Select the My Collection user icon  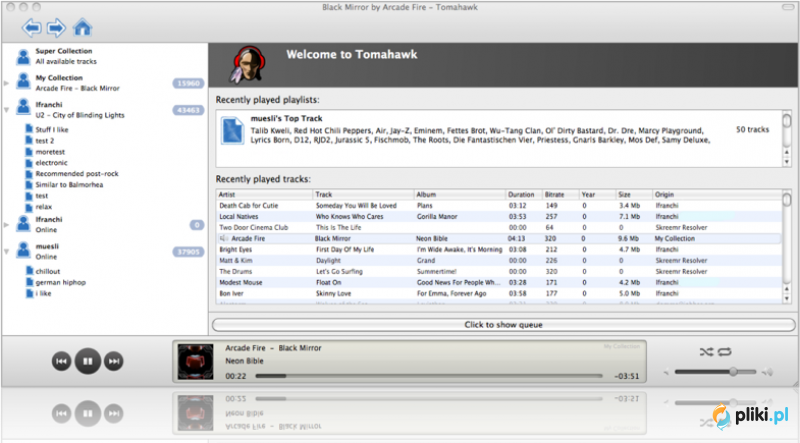pos(23,83)
